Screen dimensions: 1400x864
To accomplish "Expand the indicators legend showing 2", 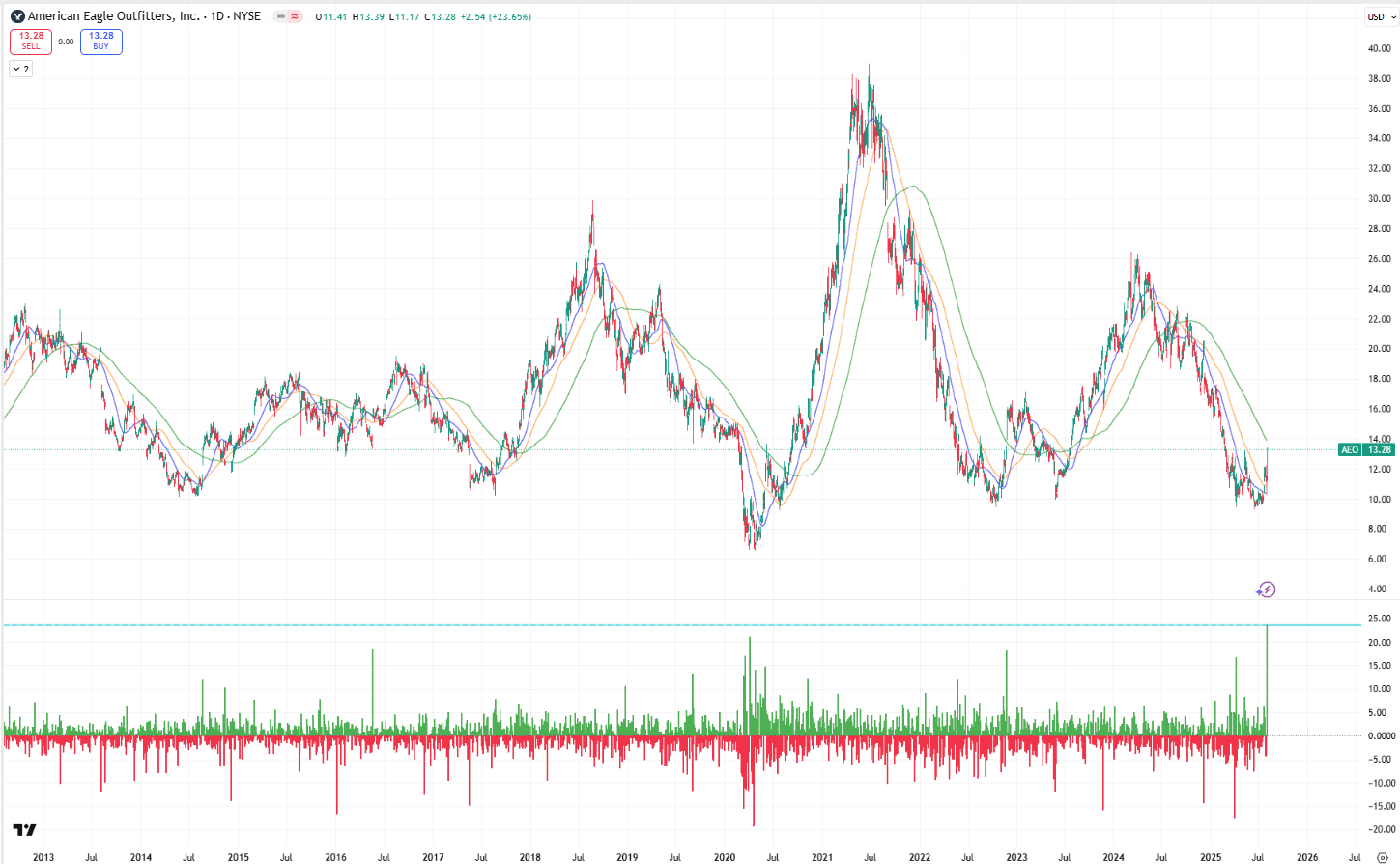I will (x=20, y=69).
